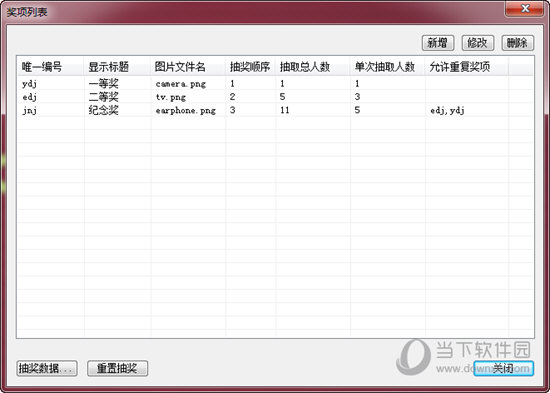Click the 关闭 button
Screen dimensions: 550x393
pyautogui.click(x=504, y=368)
